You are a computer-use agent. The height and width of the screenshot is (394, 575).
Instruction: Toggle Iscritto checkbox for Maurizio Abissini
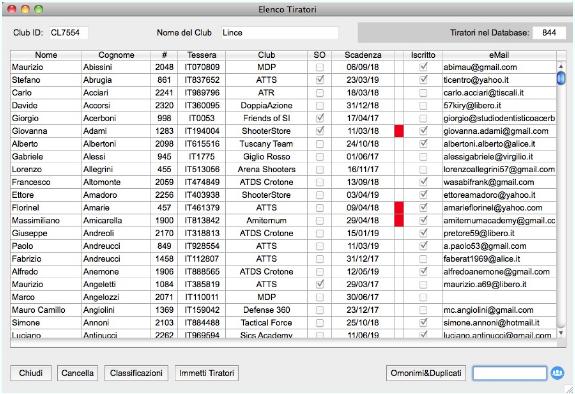424,67
